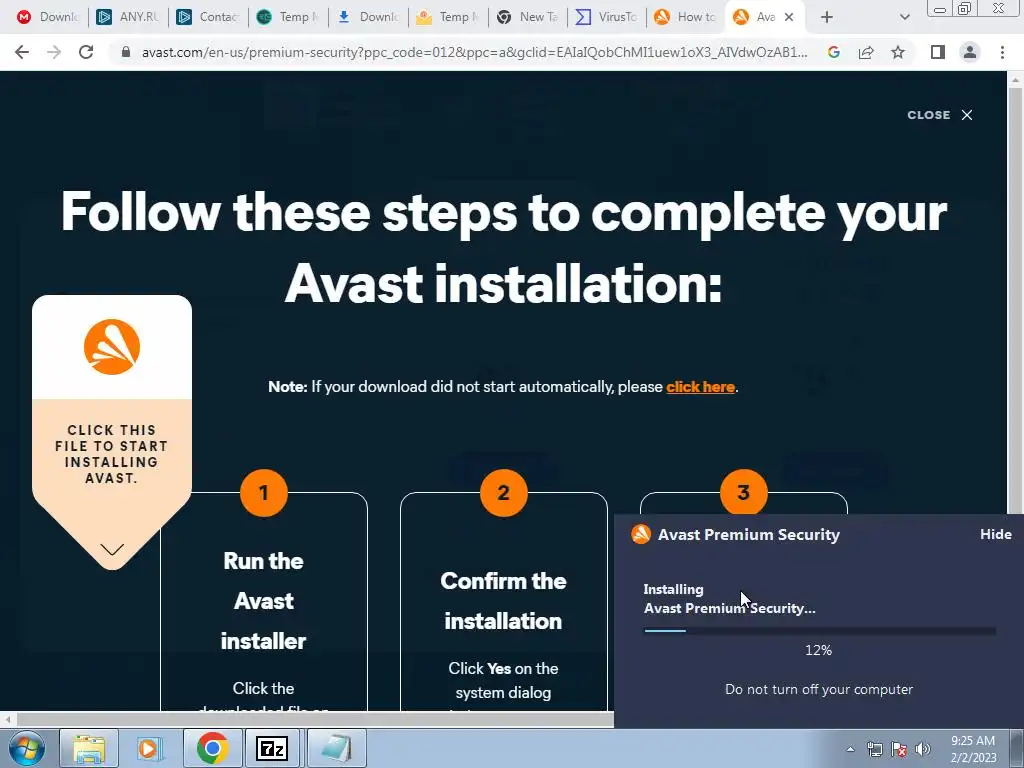This screenshot has height=768, width=1024.
Task: Click 'Do not turn off your computer' text
Action: [x=819, y=689]
